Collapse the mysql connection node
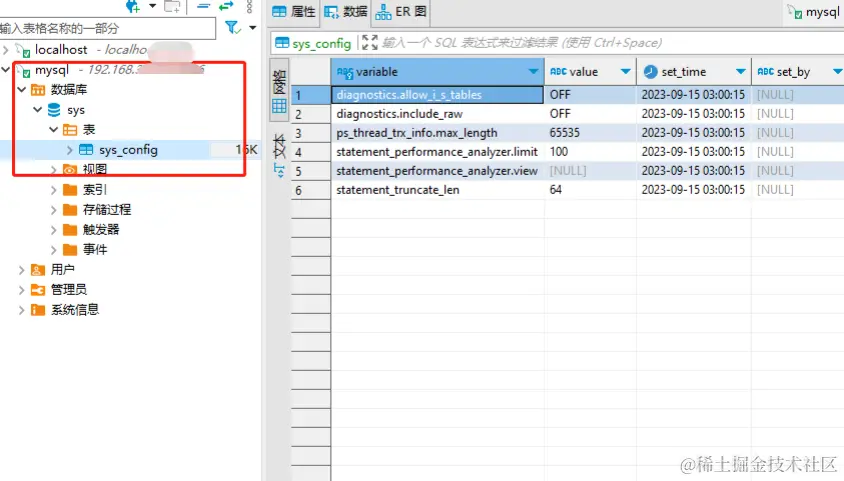The width and height of the screenshot is (844, 481). 6,69
